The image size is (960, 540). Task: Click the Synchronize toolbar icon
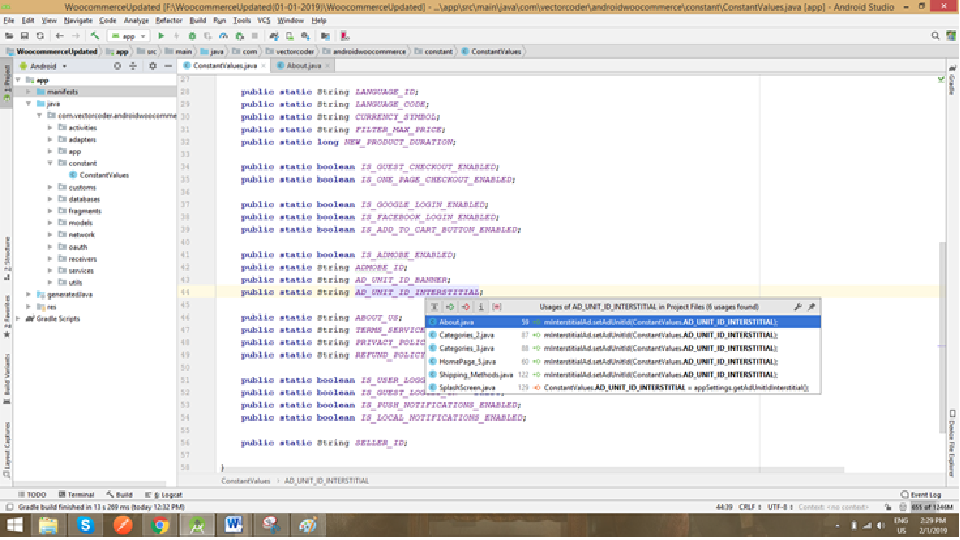point(40,36)
